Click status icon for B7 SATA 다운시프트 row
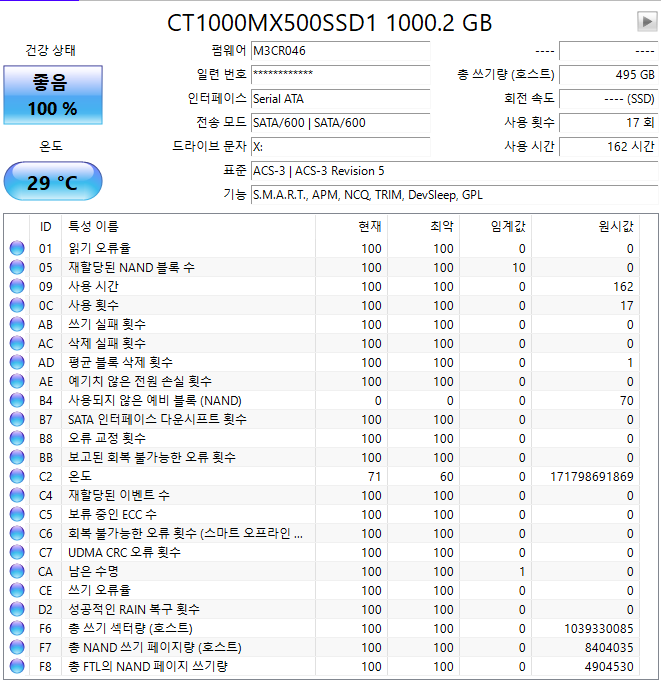 (17, 419)
